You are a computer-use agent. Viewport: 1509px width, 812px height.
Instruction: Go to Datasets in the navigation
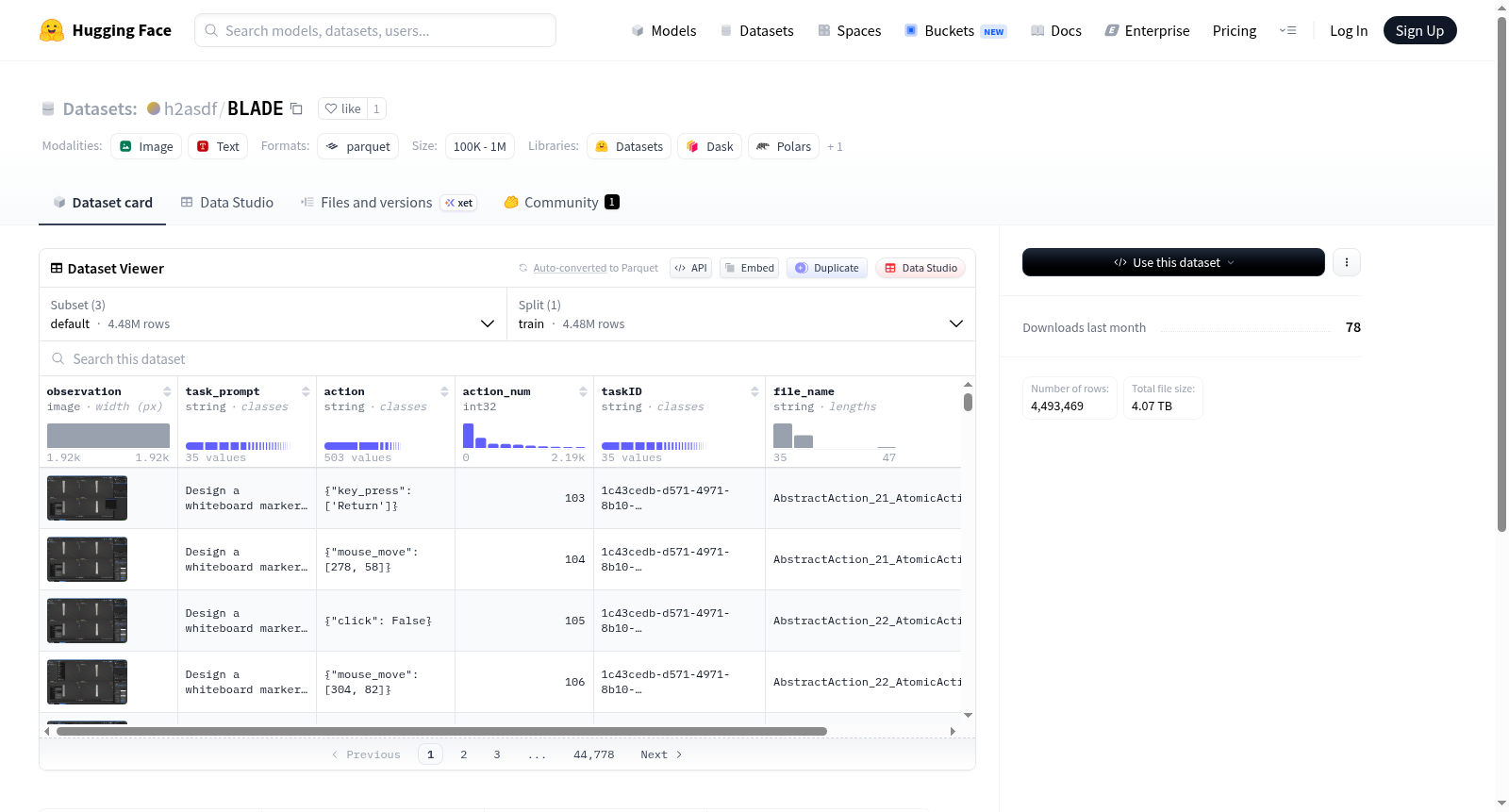pyautogui.click(x=756, y=30)
